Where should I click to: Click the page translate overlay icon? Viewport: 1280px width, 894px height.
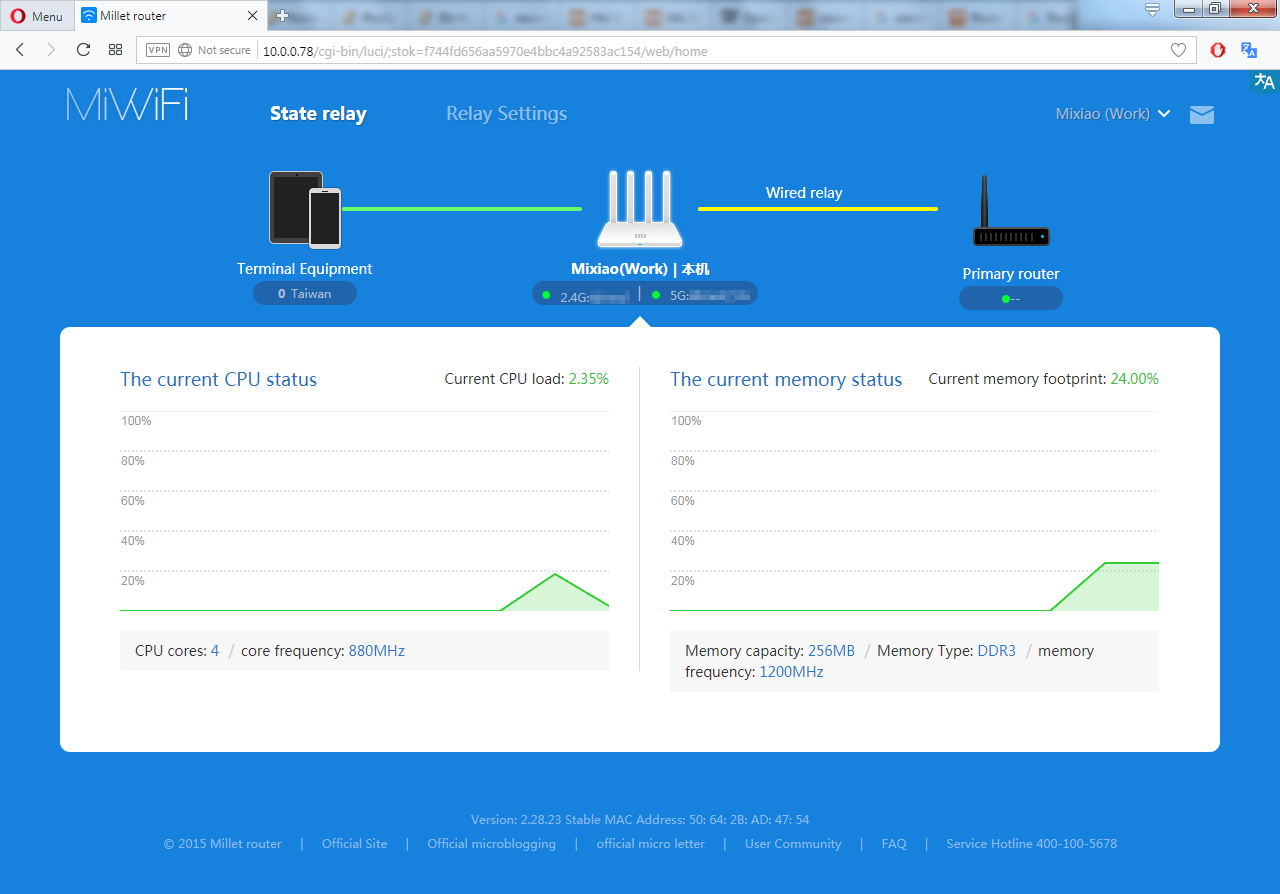[x=1264, y=81]
